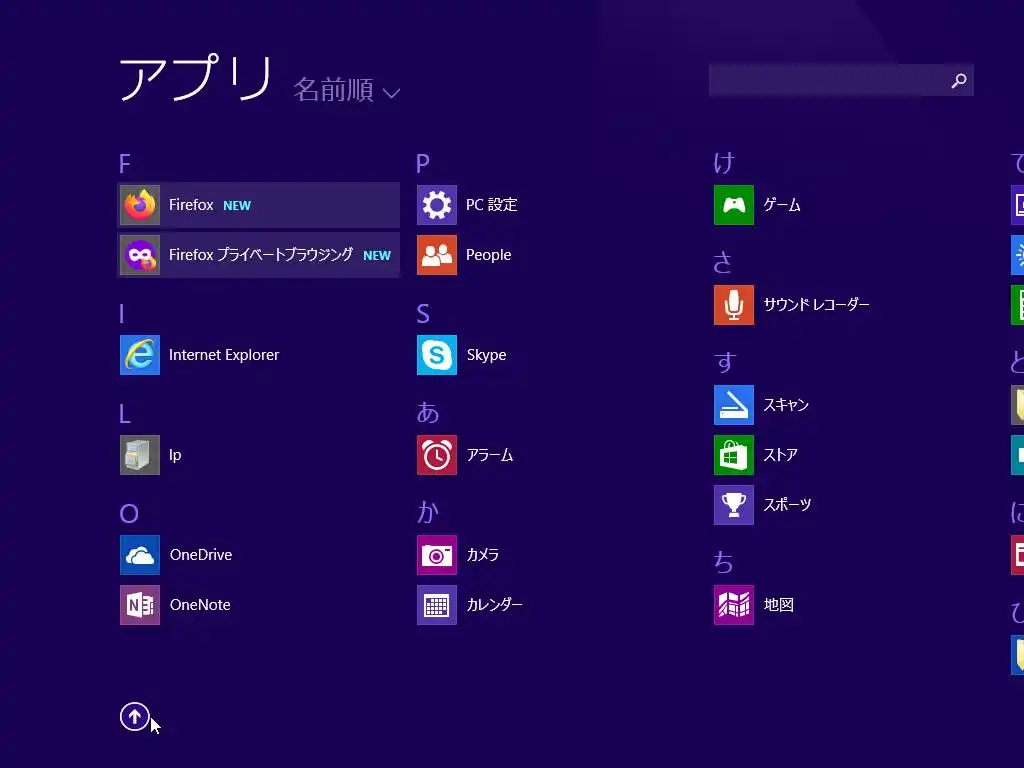The image size is (1024, 768).
Task: Click the 'Internet Explorer' label
Action: 224,355
